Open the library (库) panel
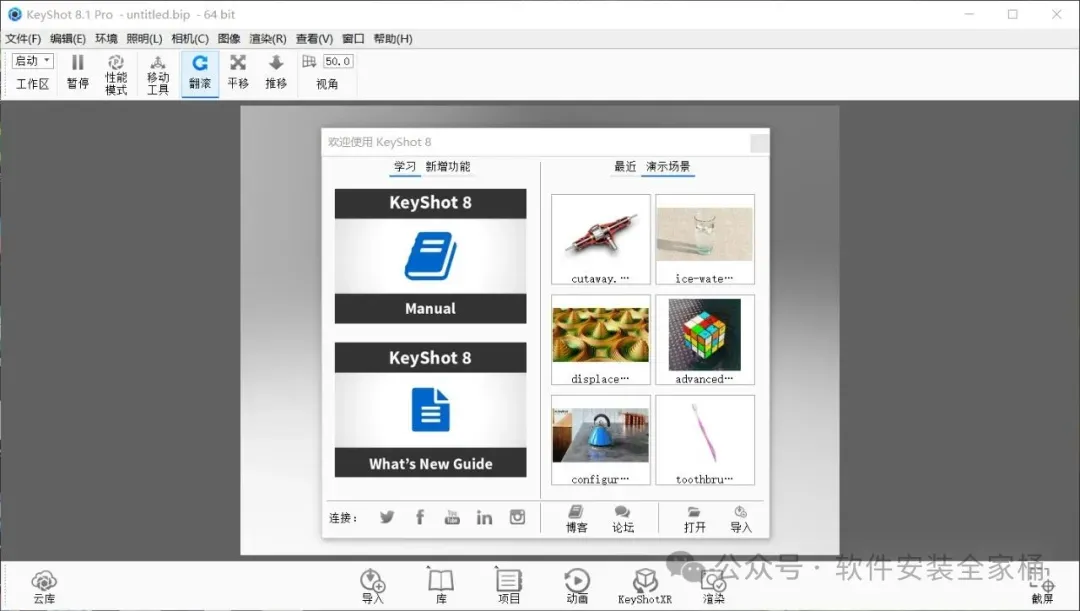Viewport: 1080px width, 611px height. coord(441,587)
